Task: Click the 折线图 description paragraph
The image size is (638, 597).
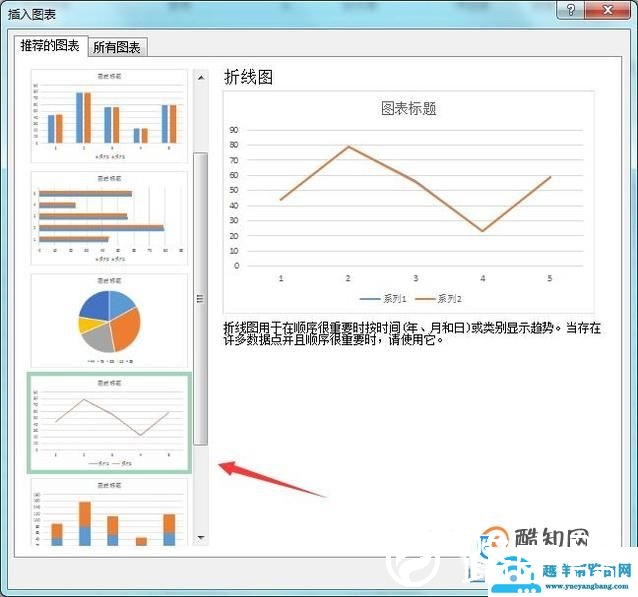Action: [x=412, y=333]
